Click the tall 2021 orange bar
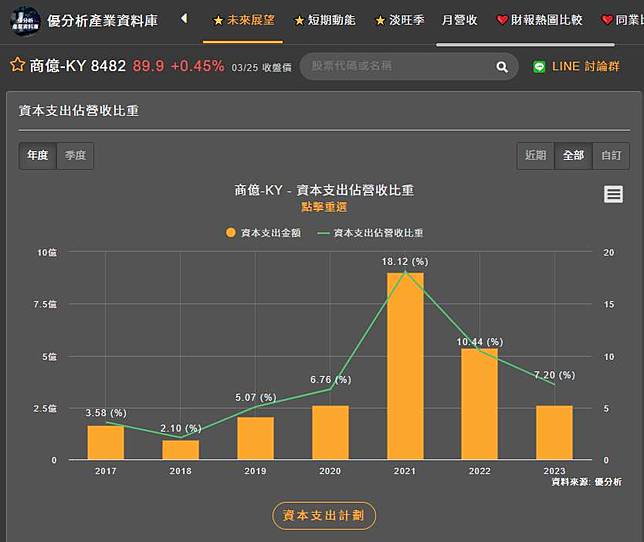The width and height of the screenshot is (644, 542). (405, 366)
